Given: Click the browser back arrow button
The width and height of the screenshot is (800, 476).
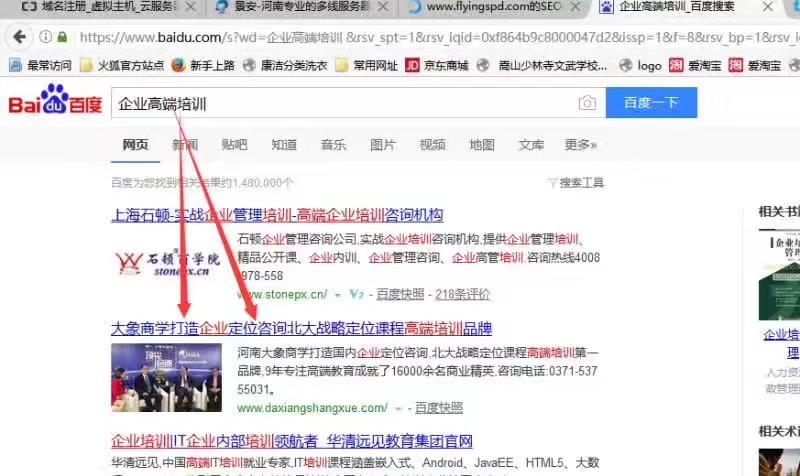Looking at the screenshot, I should (x=17, y=37).
